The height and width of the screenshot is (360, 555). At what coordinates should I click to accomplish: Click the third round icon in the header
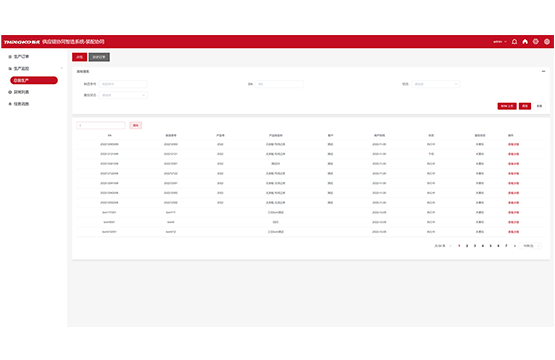(x=536, y=41)
